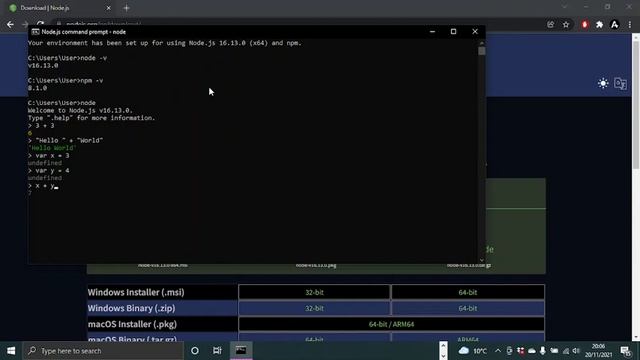Click the share page icon in address bar

pyautogui.click(x=550, y=24)
